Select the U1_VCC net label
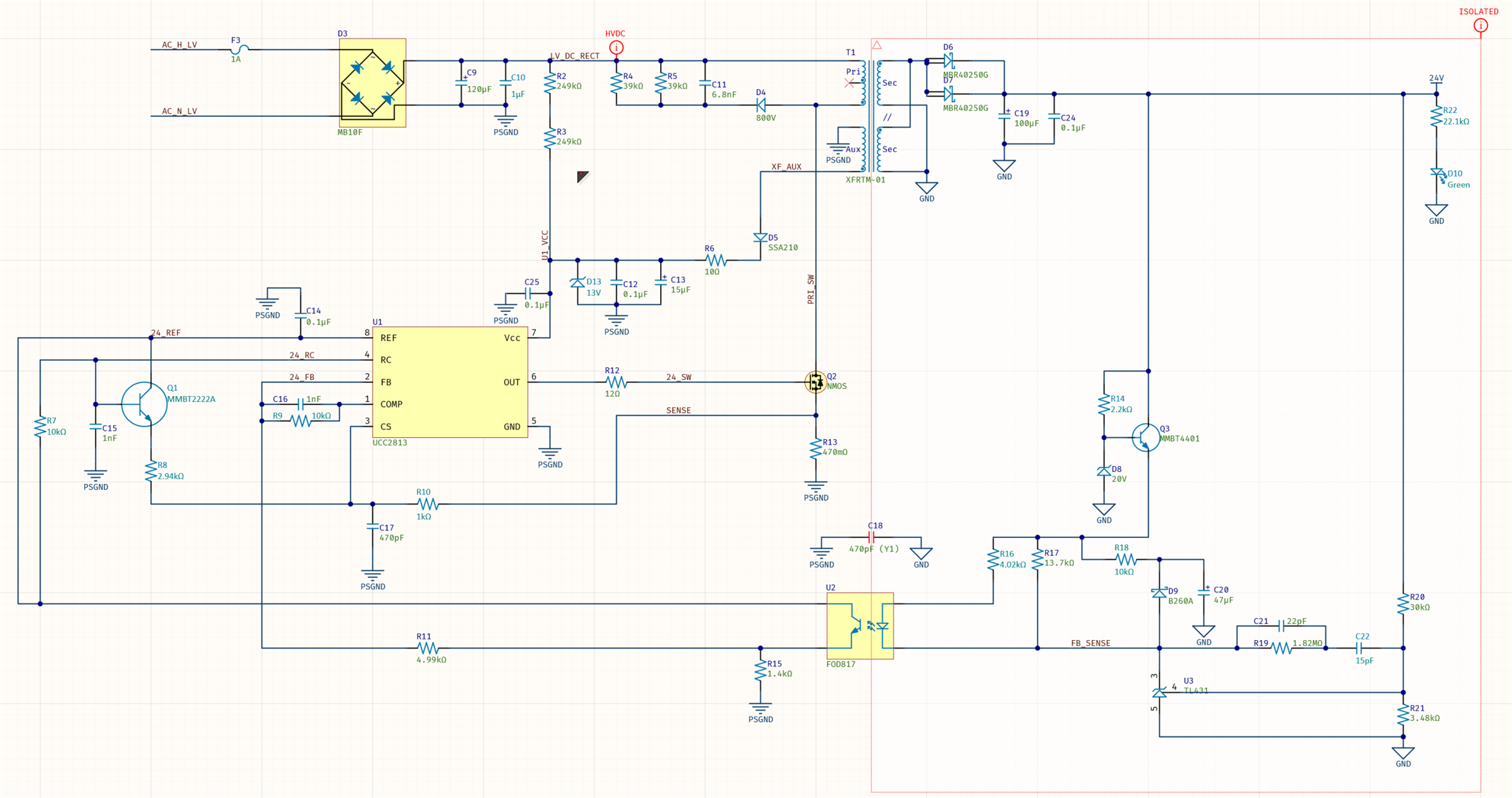The image size is (1512, 798). (x=545, y=245)
